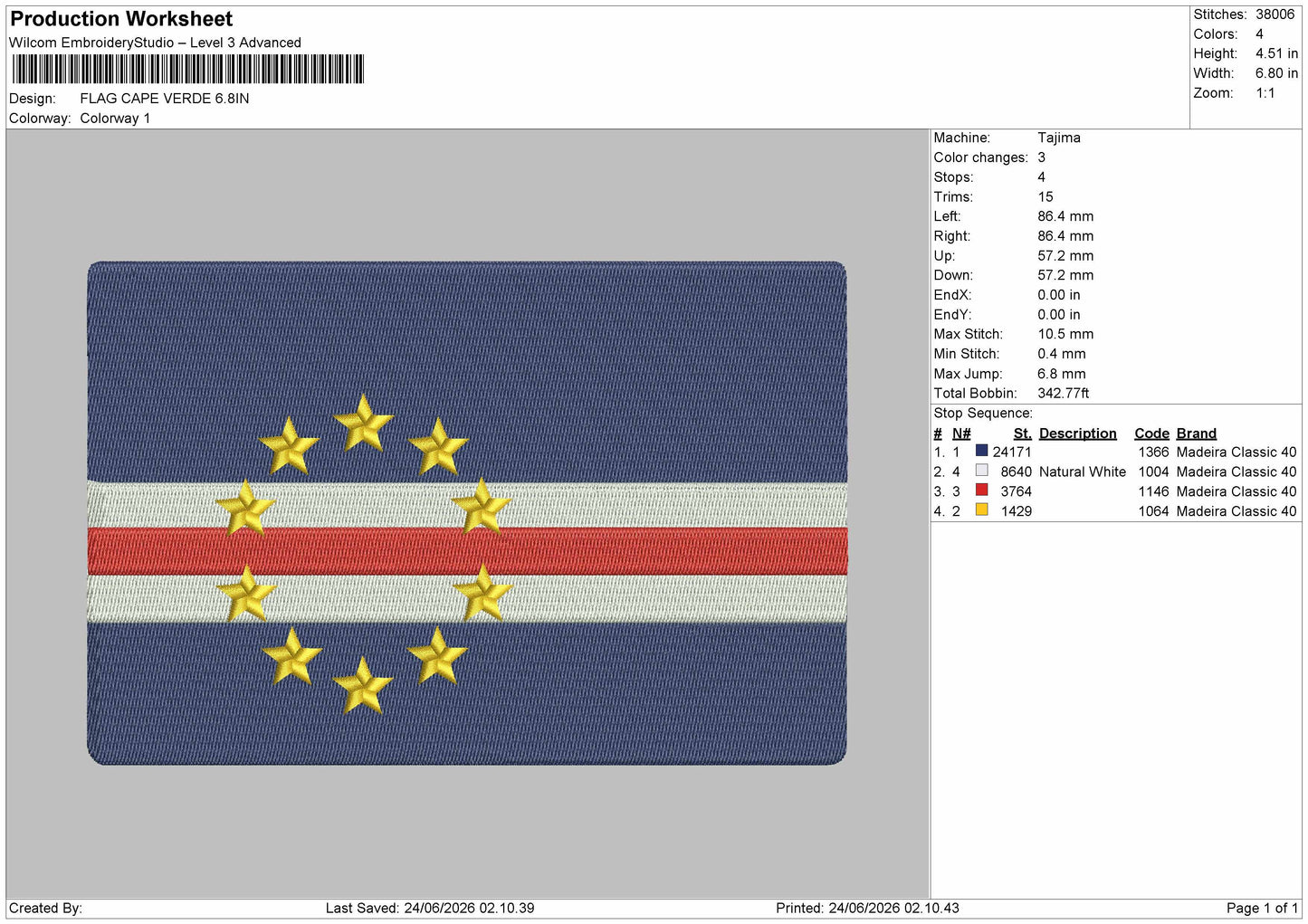The width and height of the screenshot is (1308, 924).
Task: Click the 'Stop Sequence:' heading
Action: point(983,414)
